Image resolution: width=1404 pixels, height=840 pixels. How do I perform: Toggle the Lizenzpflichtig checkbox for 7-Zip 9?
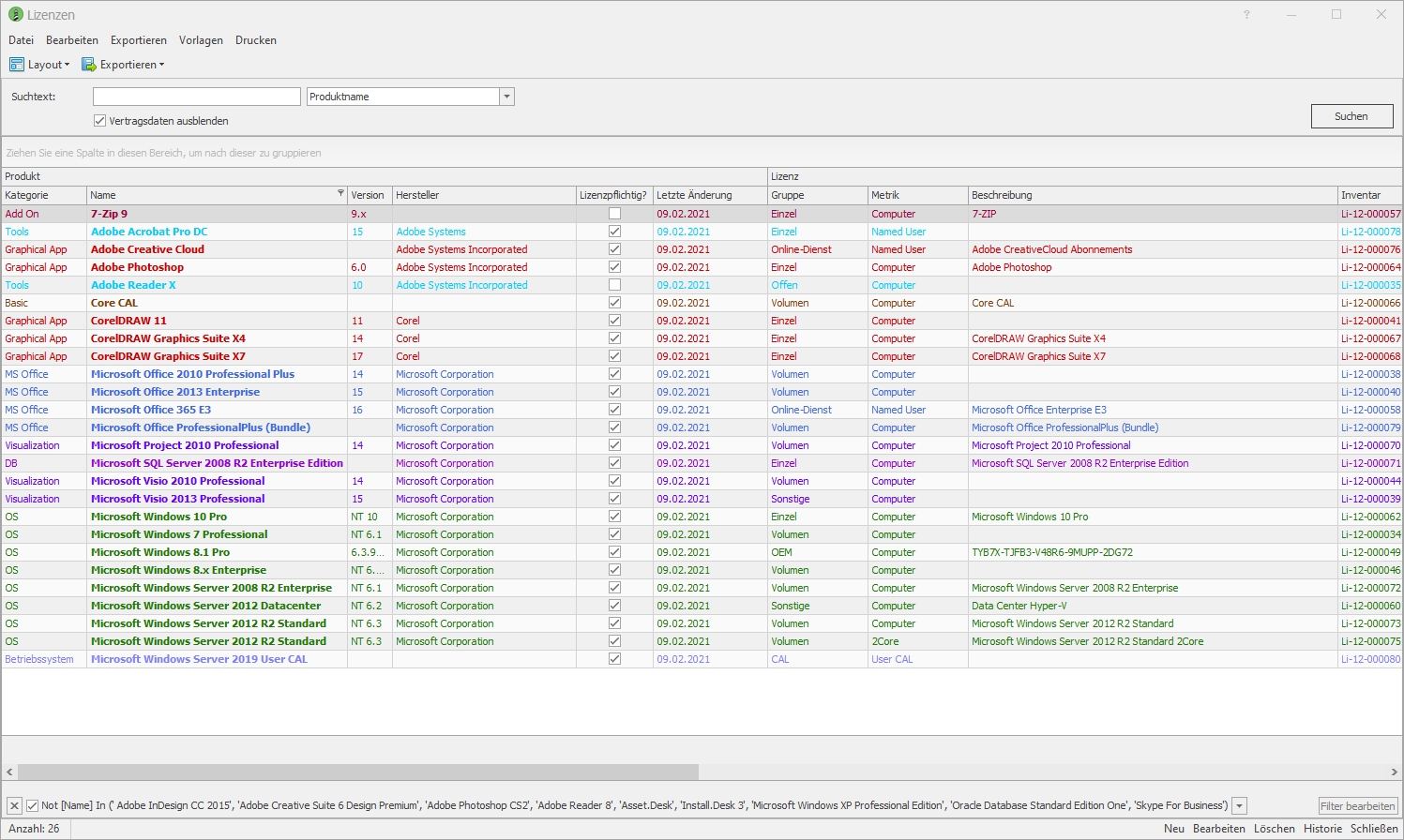tap(614, 214)
